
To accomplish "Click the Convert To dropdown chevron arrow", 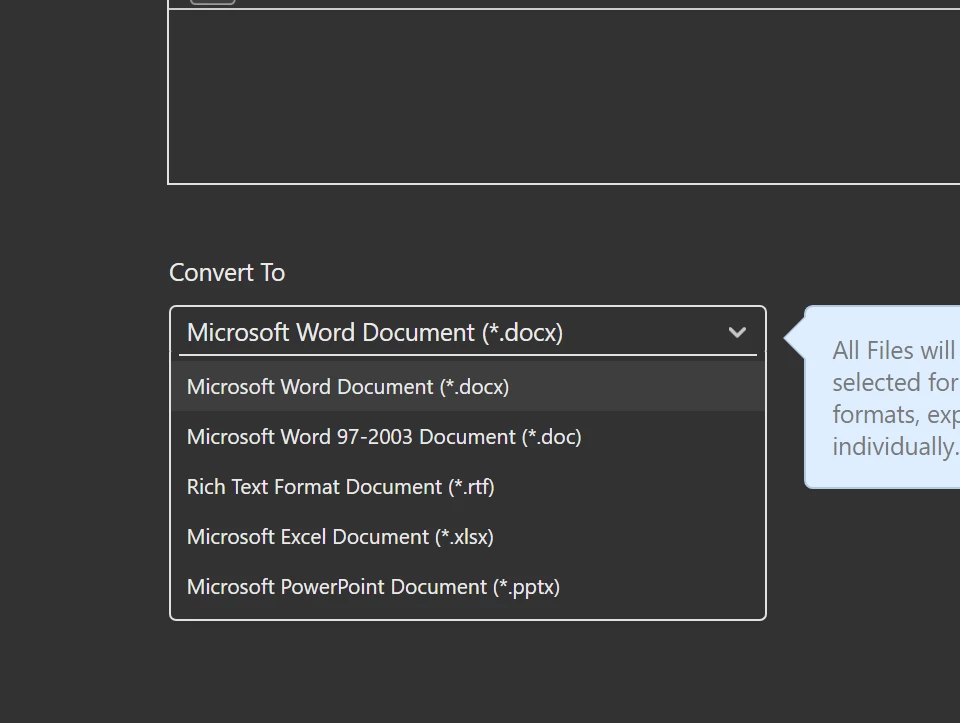I will pyautogui.click(x=737, y=332).
